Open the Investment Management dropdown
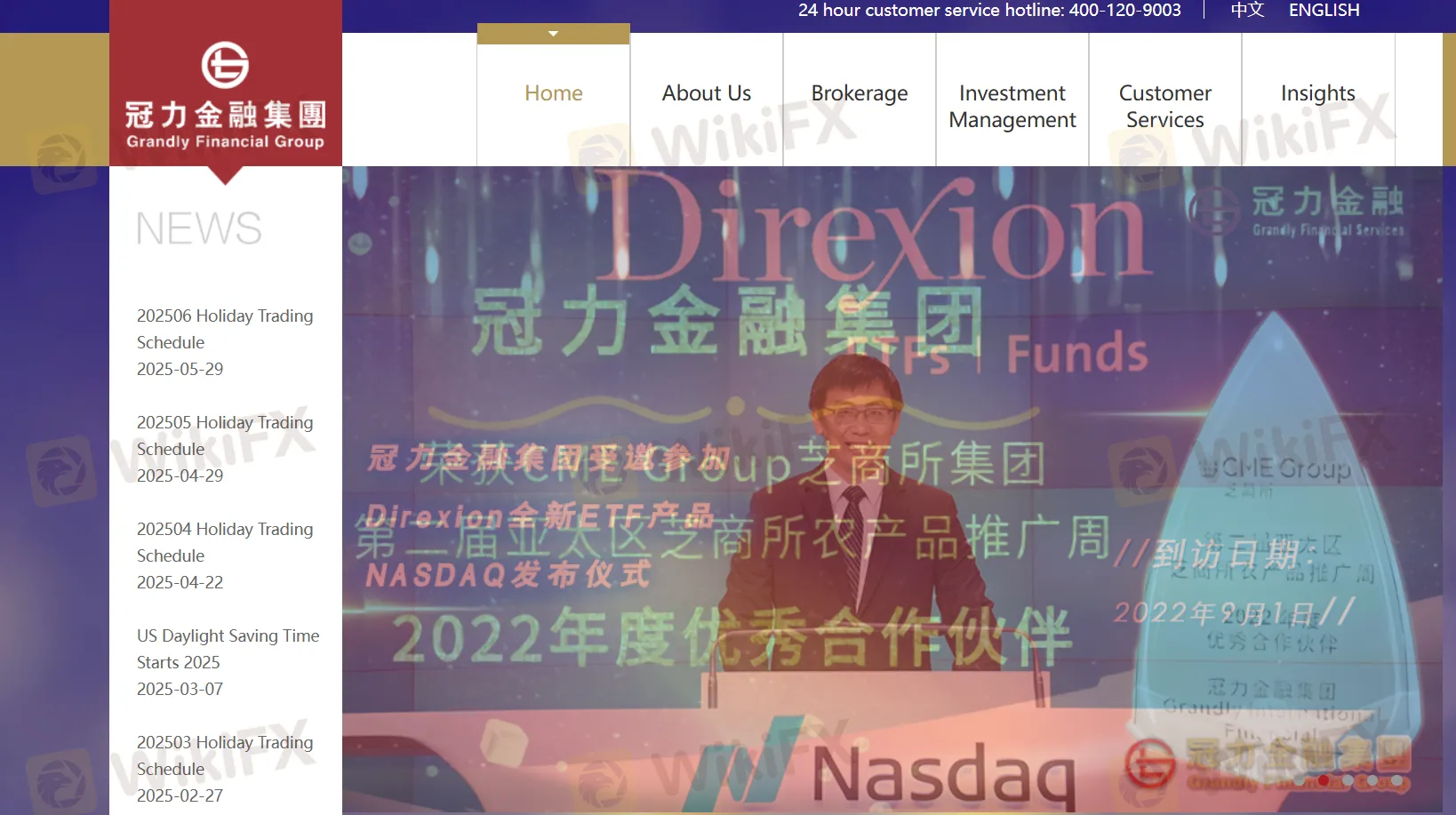The width and height of the screenshot is (1456, 815). 1012,106
